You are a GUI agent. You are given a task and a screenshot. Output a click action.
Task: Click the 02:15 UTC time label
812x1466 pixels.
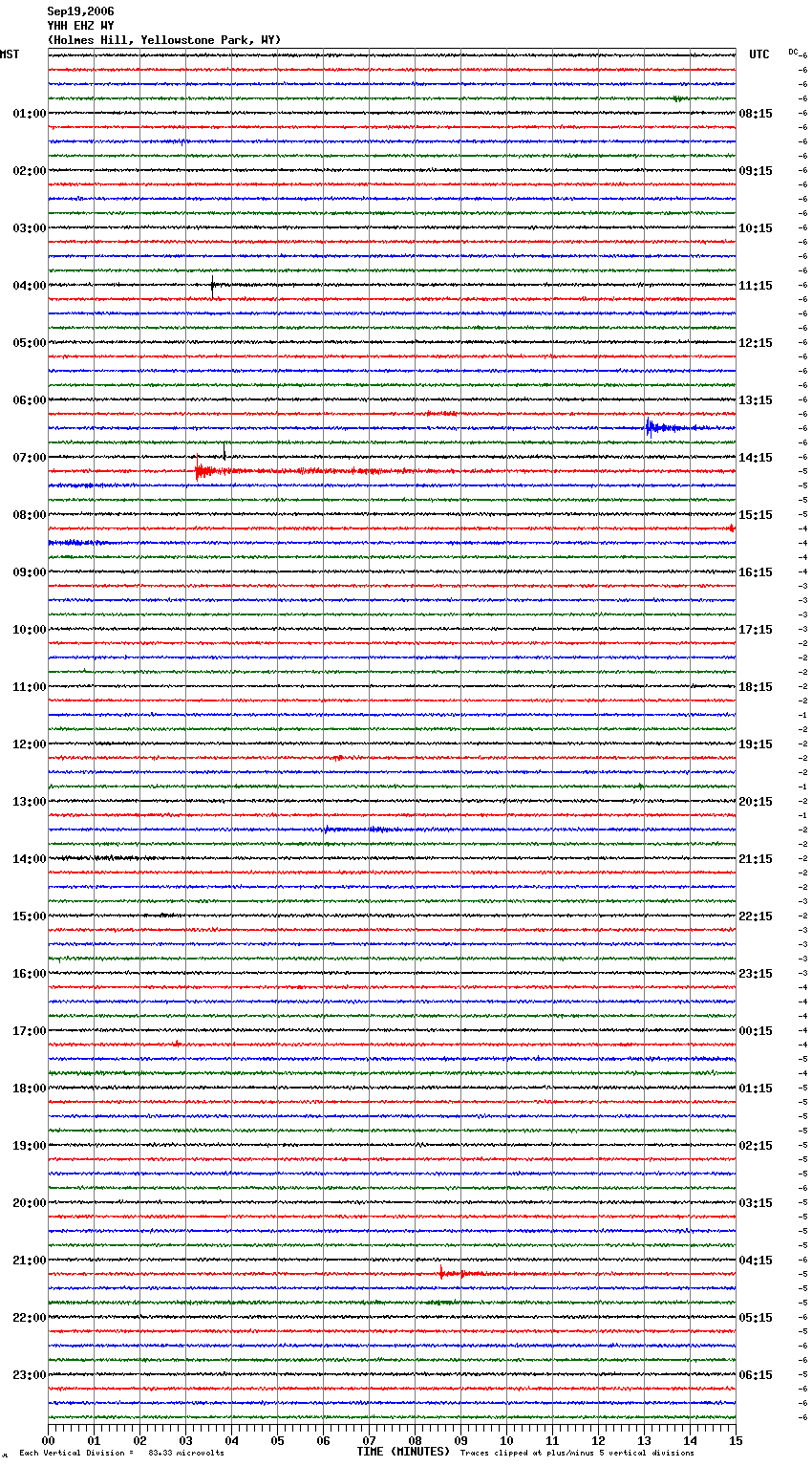point(756,1146)
